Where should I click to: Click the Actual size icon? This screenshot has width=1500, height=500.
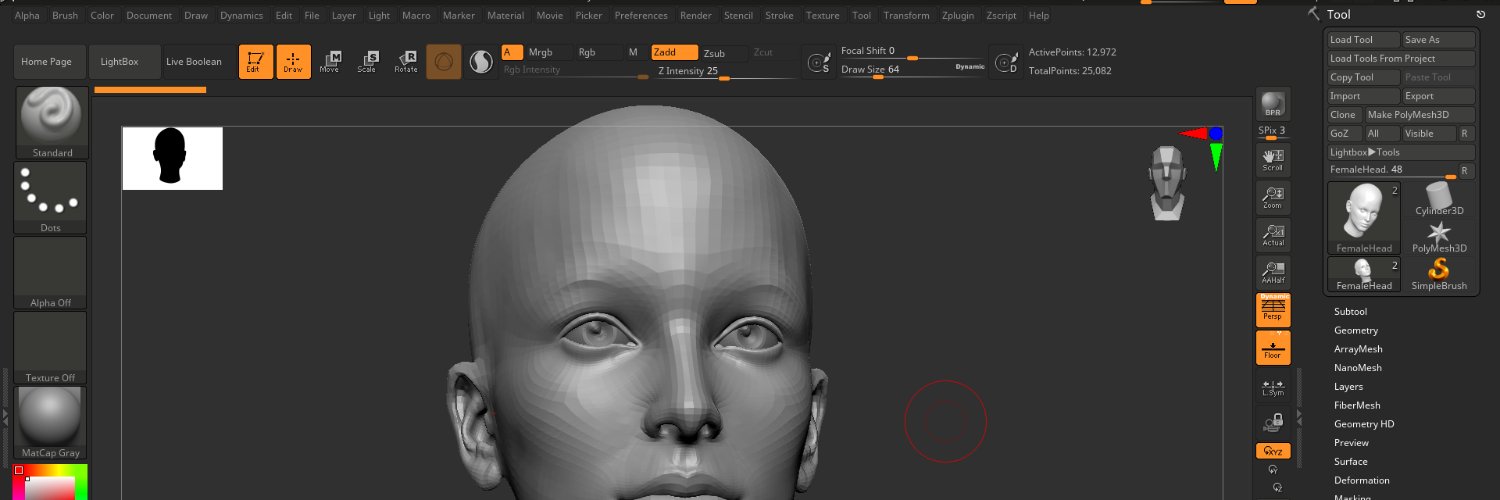point(1273,235)
